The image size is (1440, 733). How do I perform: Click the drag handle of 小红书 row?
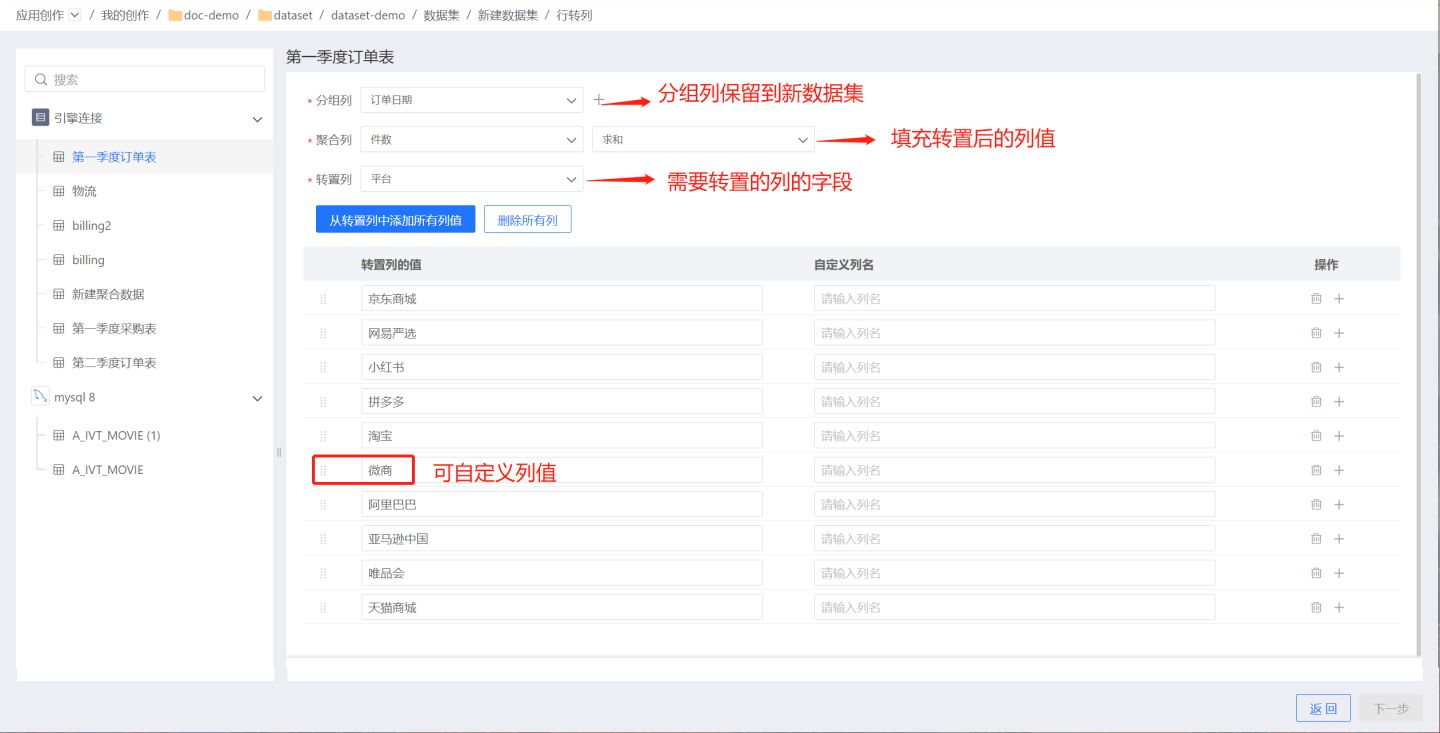point(323,367)
